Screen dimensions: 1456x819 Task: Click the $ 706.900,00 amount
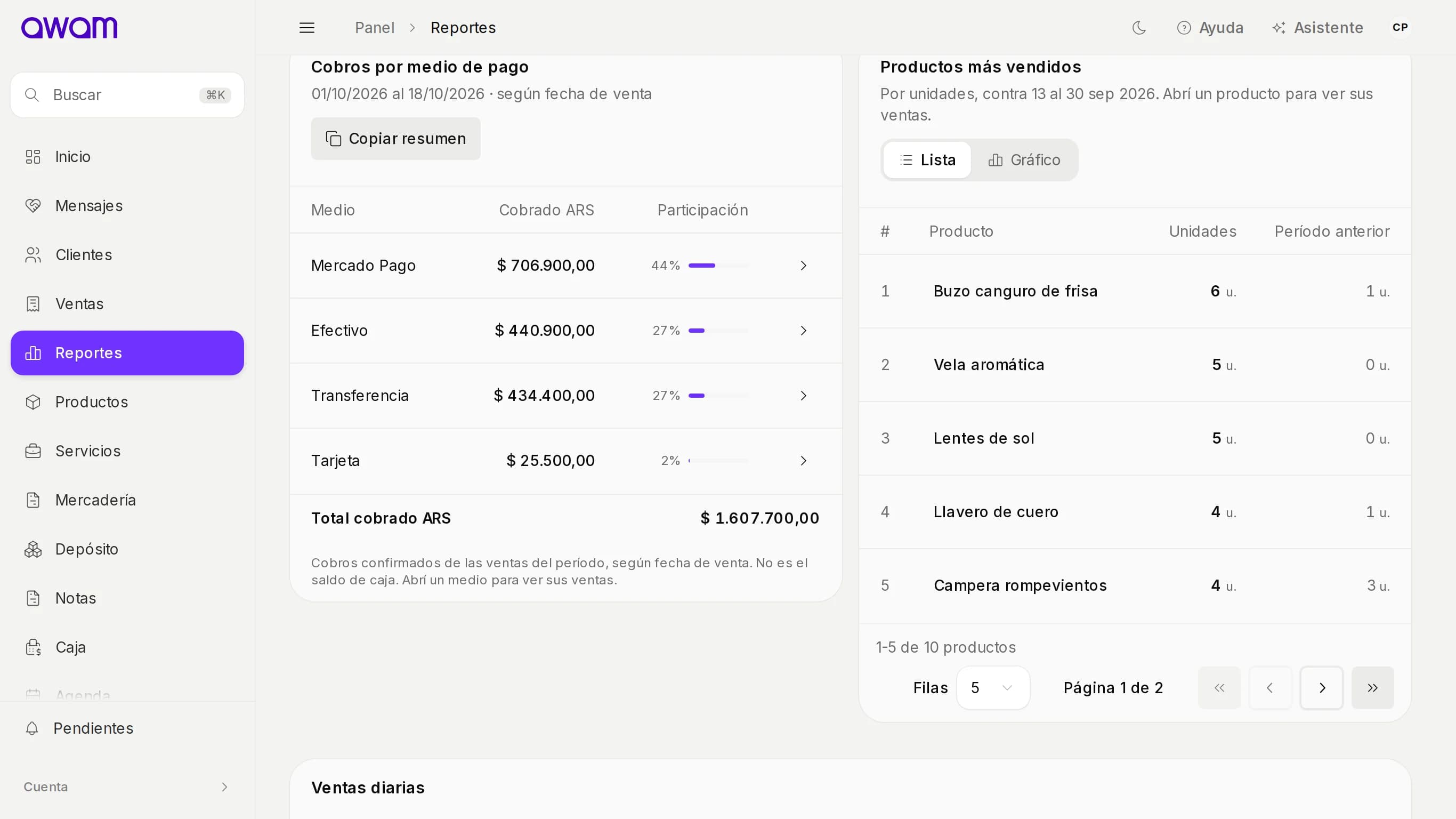[x=545, y=266]
